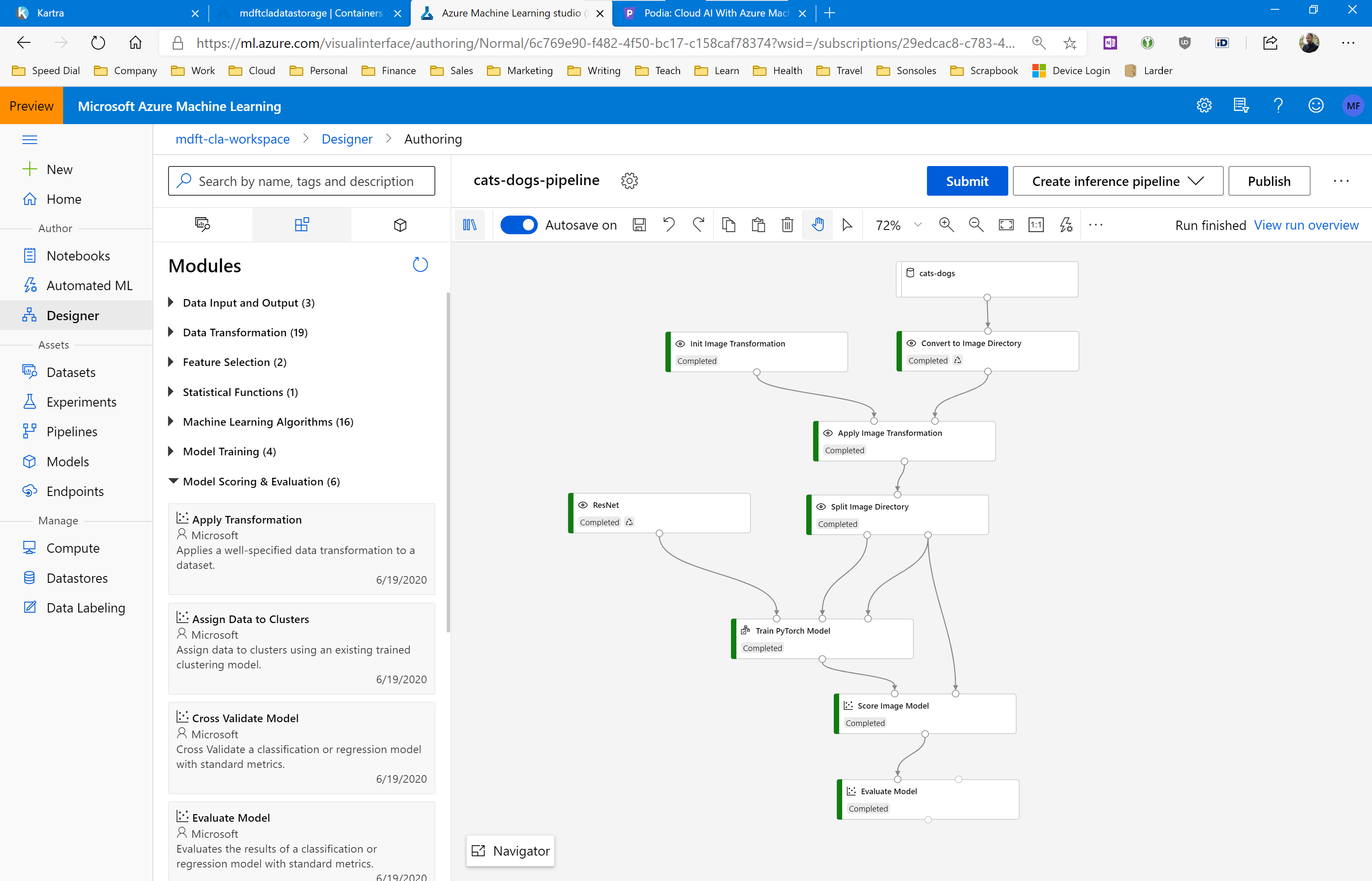Toggle the module library panel icon
This screenshot has width=1372, height=881.
pyautogui.click(x=470, y=225)
